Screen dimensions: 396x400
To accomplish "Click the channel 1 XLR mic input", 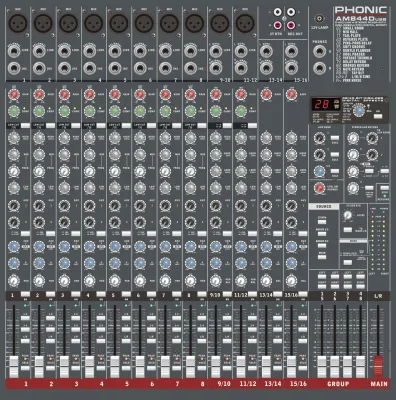I will tap(17, 24).
